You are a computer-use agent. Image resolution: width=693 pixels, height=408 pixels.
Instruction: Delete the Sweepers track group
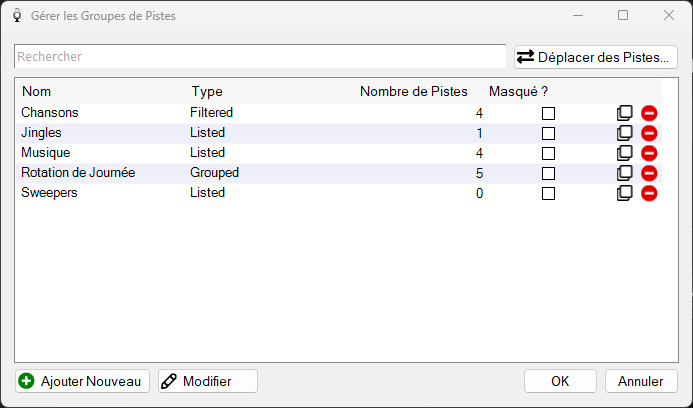coord(649,193)
